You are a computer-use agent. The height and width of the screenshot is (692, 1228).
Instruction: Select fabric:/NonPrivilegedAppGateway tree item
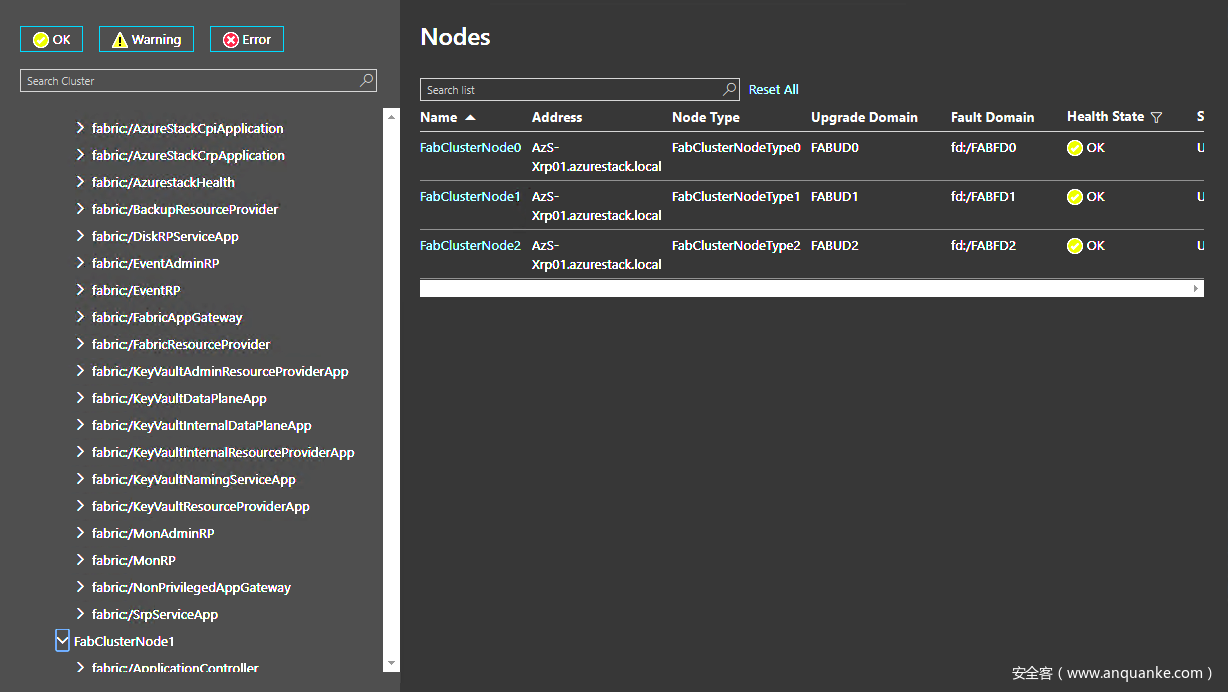click(191, 587)
